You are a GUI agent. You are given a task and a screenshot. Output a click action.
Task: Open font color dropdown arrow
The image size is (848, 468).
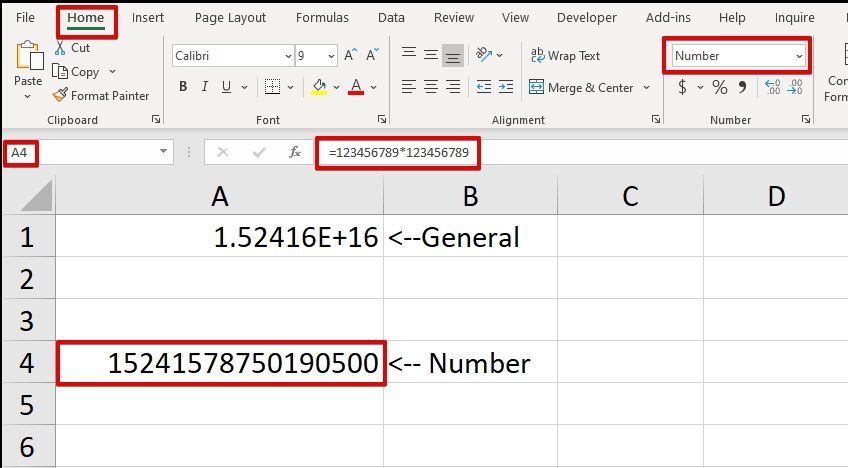[374, 87]
